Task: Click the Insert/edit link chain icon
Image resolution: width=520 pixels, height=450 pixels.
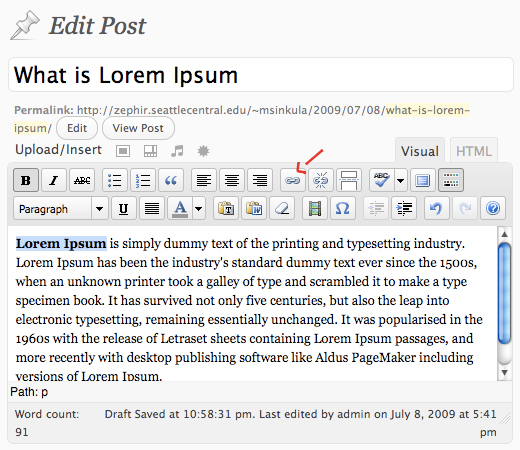Action: 292,180
